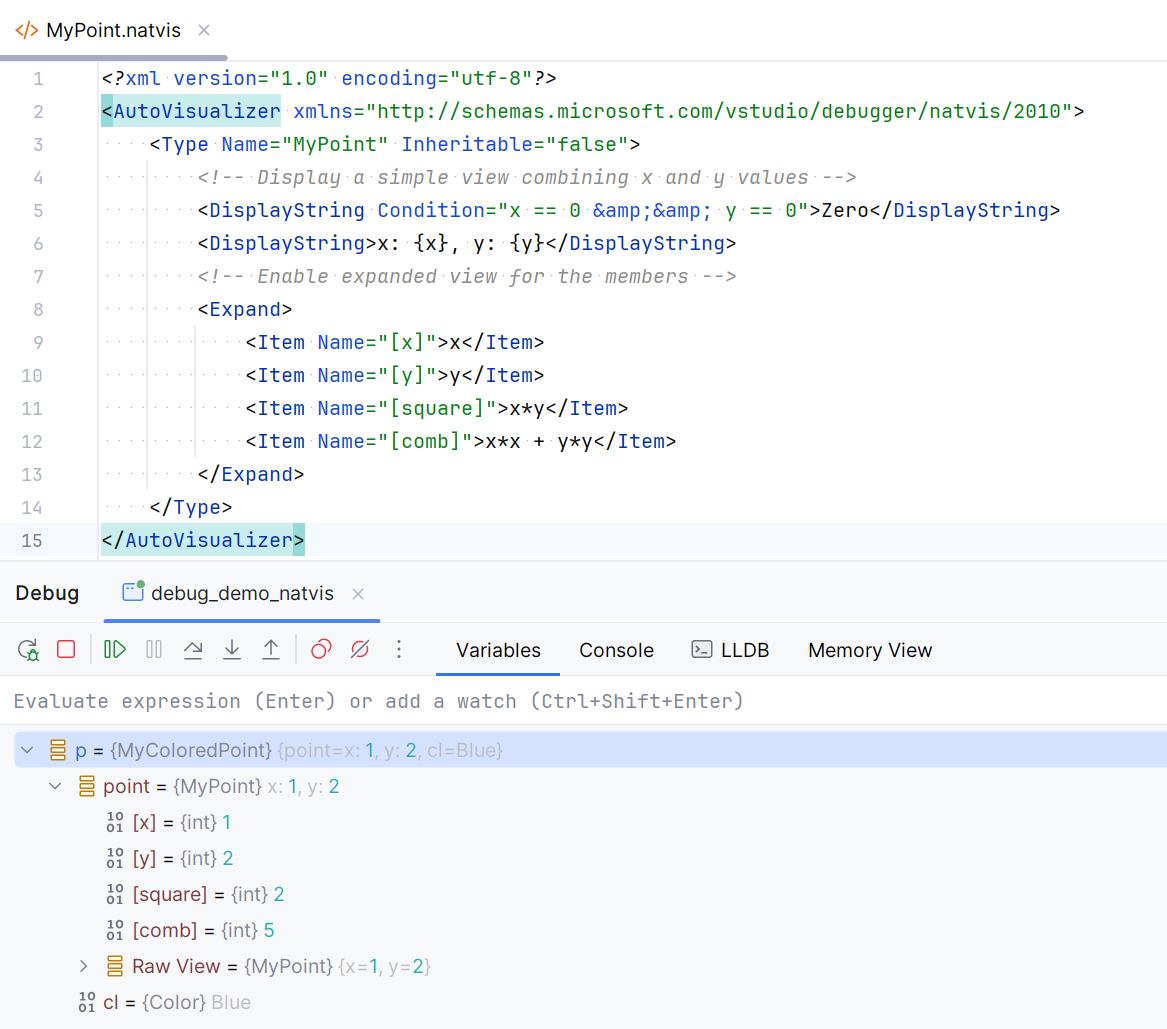The image size is (1167, 1029).
Task: Collapse the point variable node
Action: (55, 786)
